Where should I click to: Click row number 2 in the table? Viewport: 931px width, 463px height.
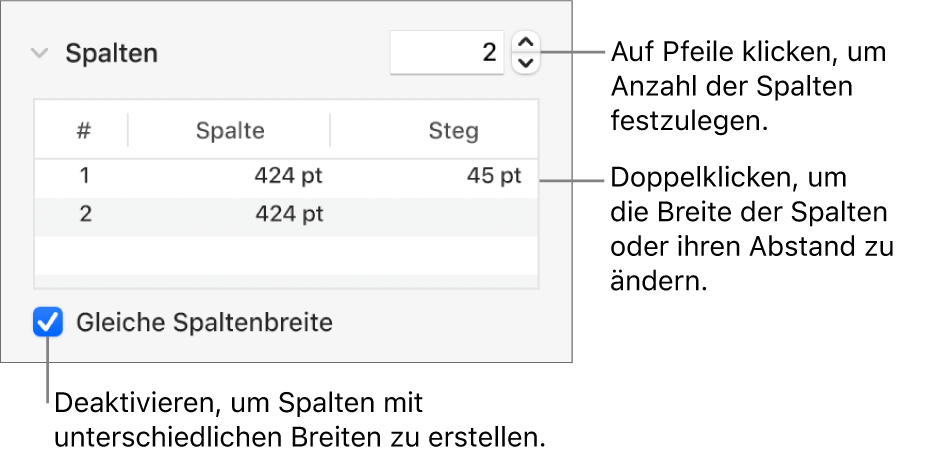(x=85, y=215)
